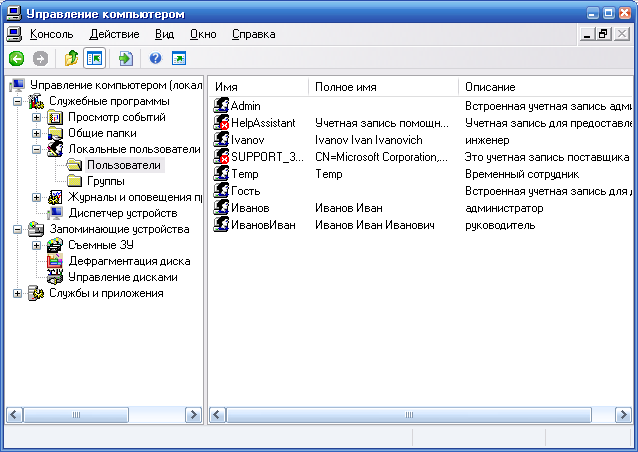Open Help with the blue question mark icon

coord(155,58)
